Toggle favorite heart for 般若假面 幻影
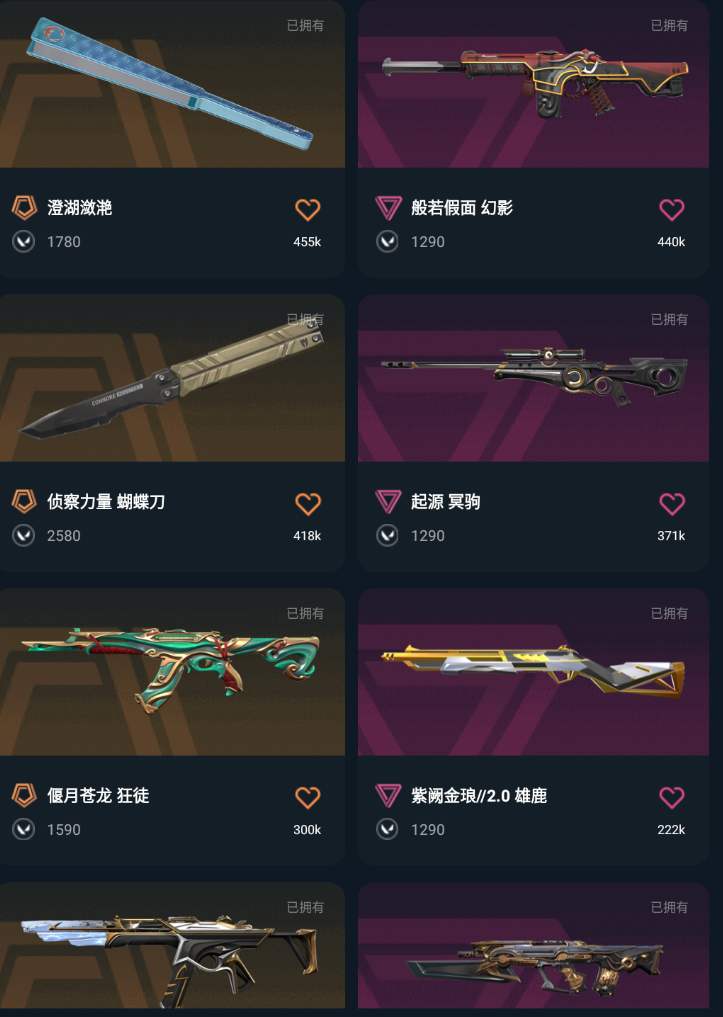The width and height of the screenshot is (723, 1017). point(672,209)
